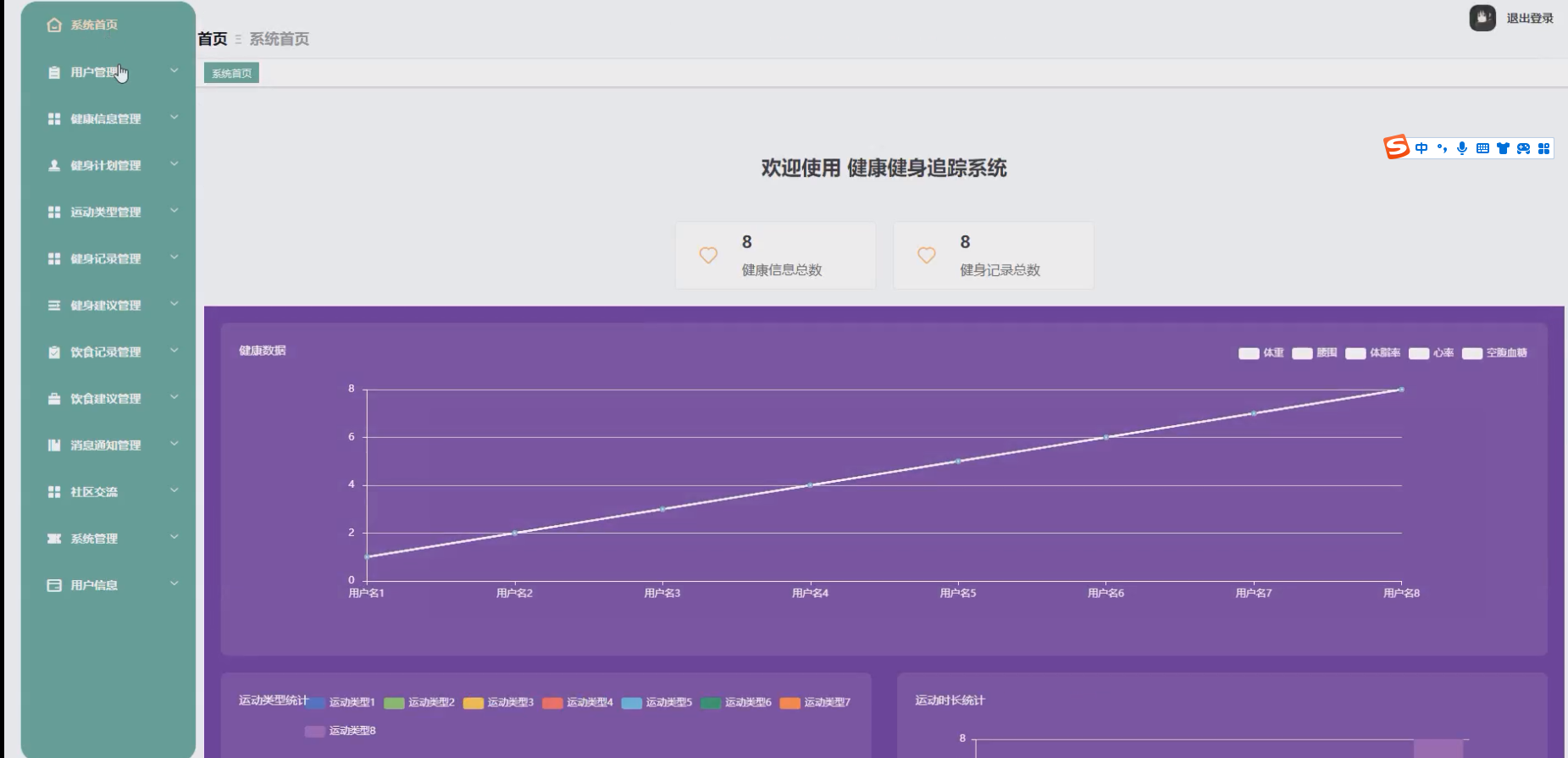Click 退出登录 to log out
The image size is (1568, 758).
[x=1530, y=18]
